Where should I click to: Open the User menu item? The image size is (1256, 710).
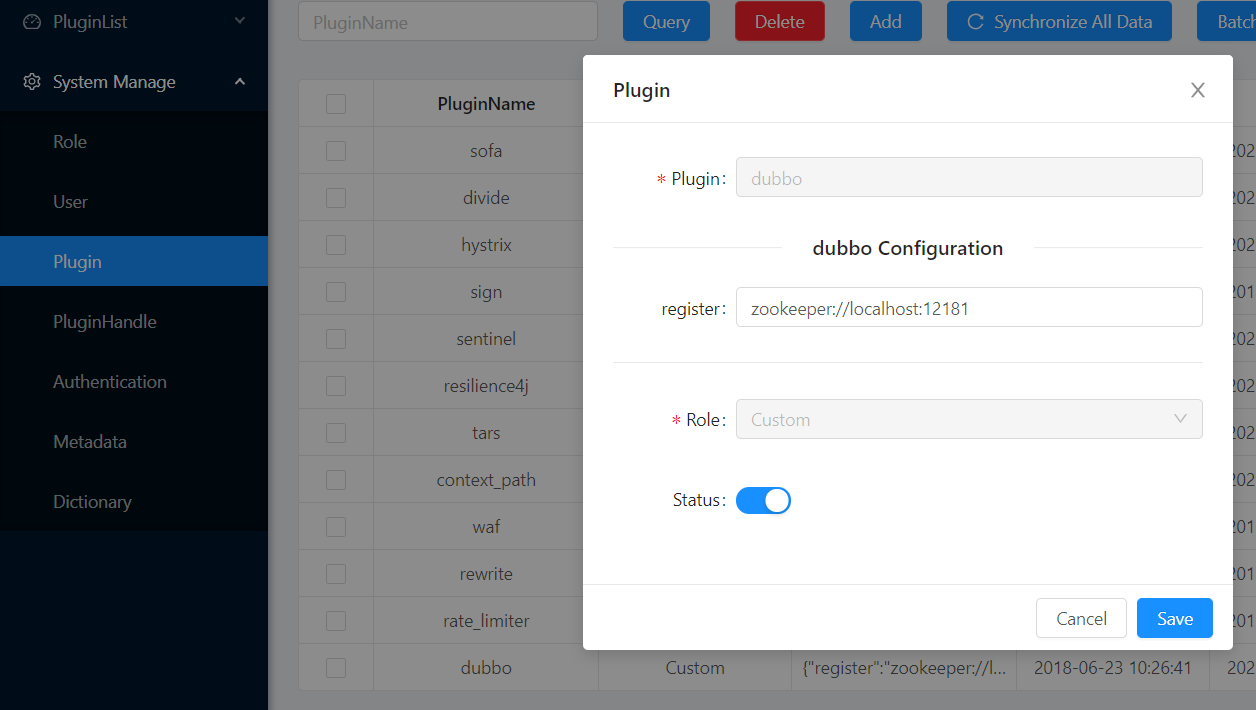(x=134, y=202)
